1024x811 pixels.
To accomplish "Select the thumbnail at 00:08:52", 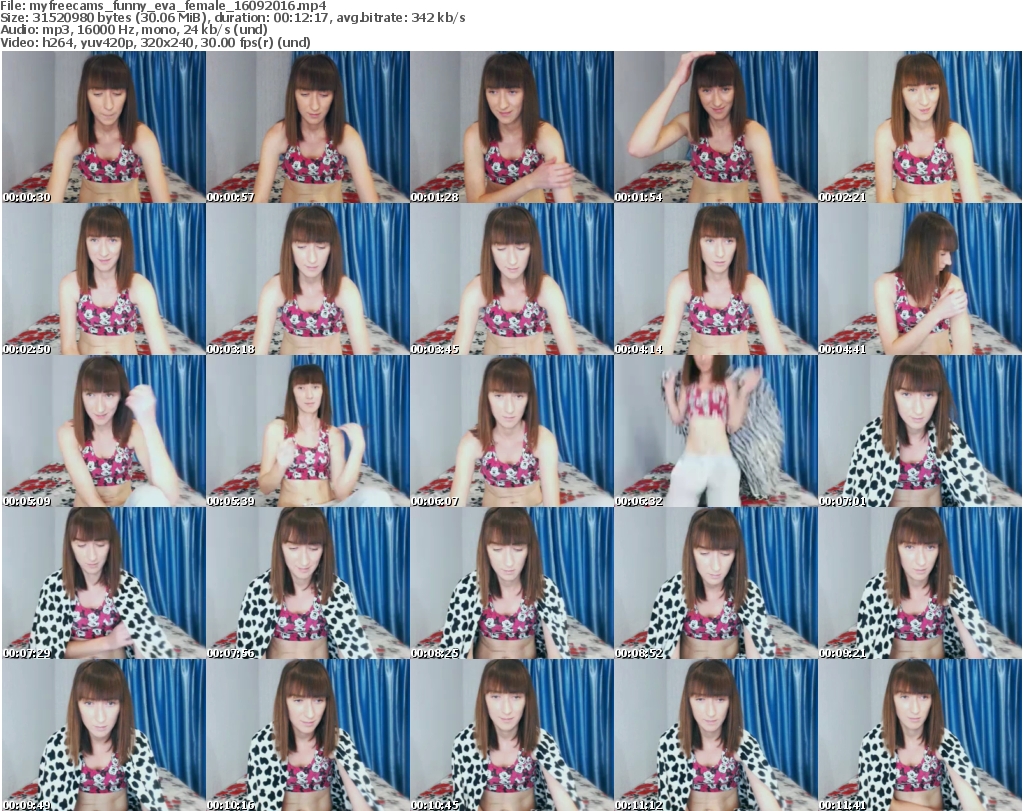I will (x=715, y=583).
